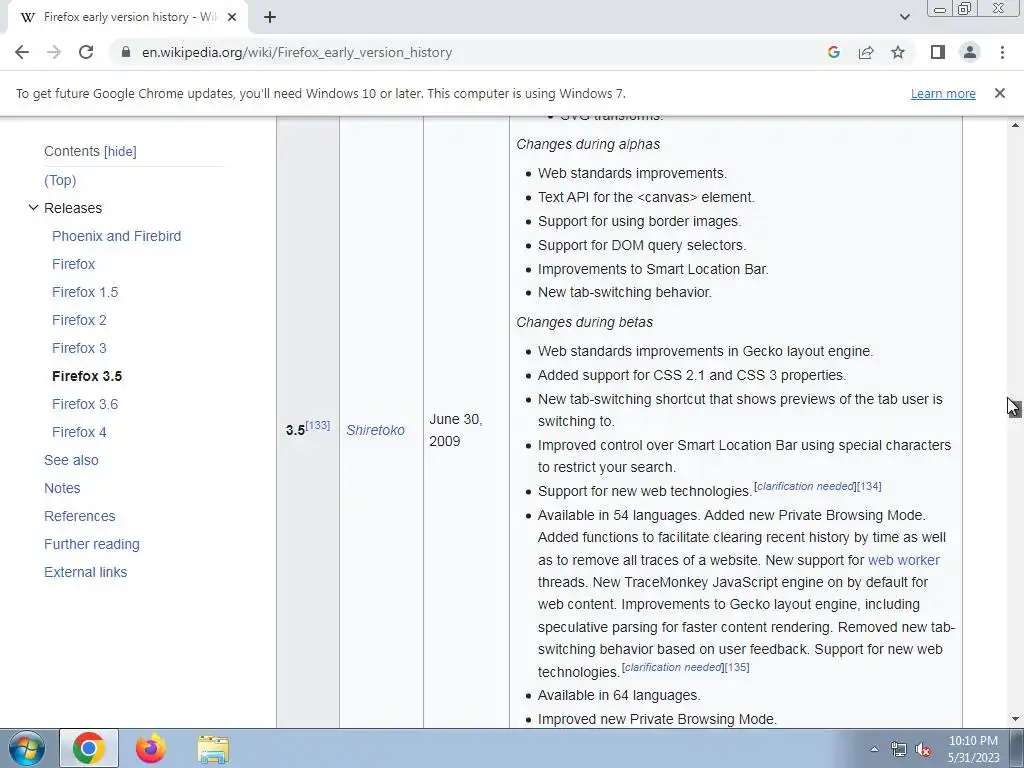Image resolution: width=1024 pixels, height=768 pixels.
Task: Click the URL address bar
Action: coord(470,52)
